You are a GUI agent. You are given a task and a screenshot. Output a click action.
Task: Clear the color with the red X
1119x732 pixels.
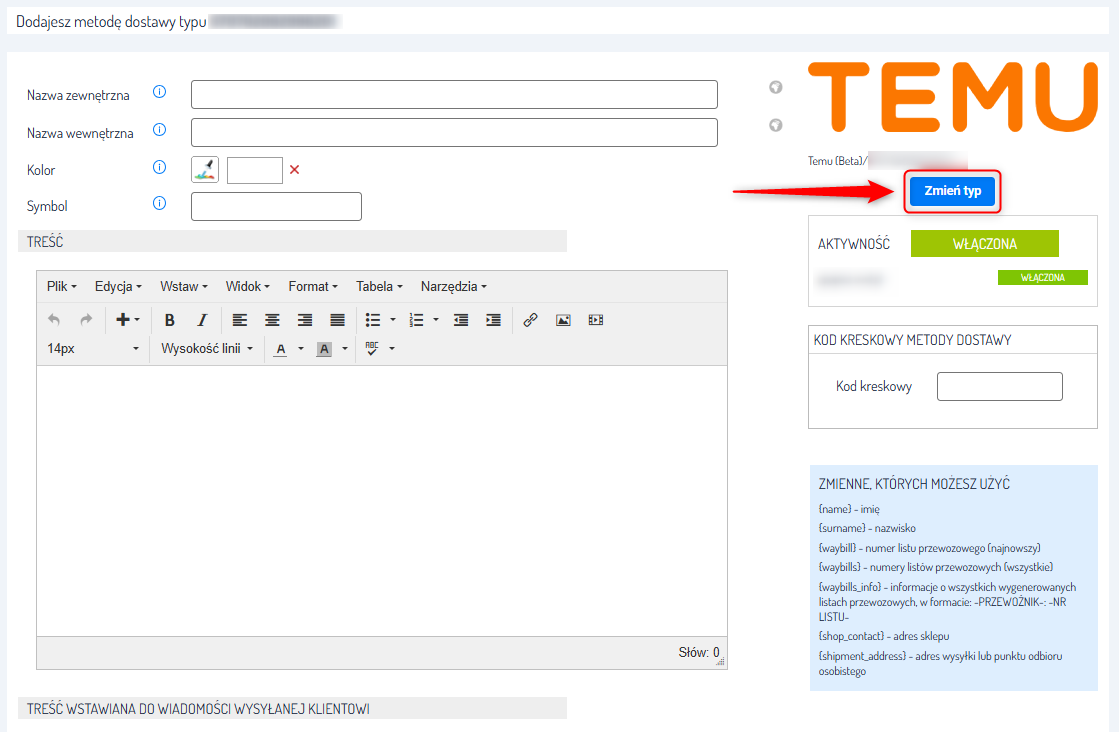coord(294,170)
